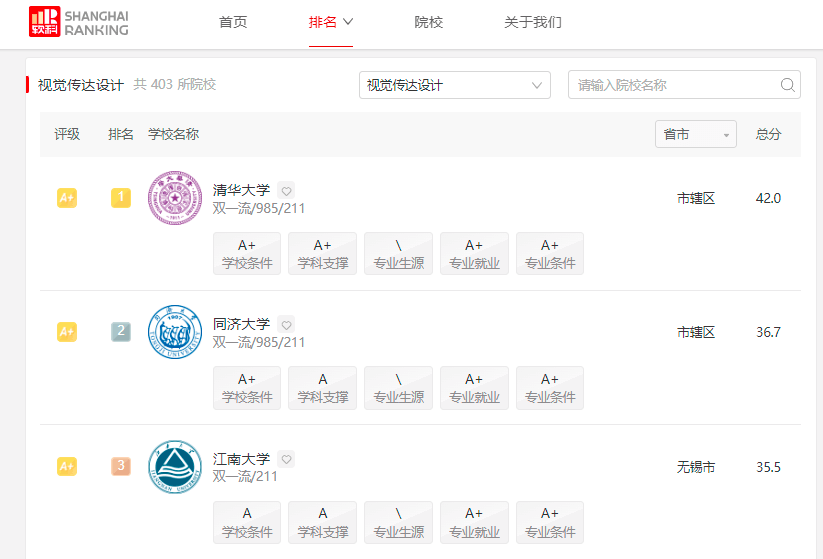
Task: Click 清华大学's 学科支撑 A+ tile
Action: pyautogui.click(x=322, y=254)
